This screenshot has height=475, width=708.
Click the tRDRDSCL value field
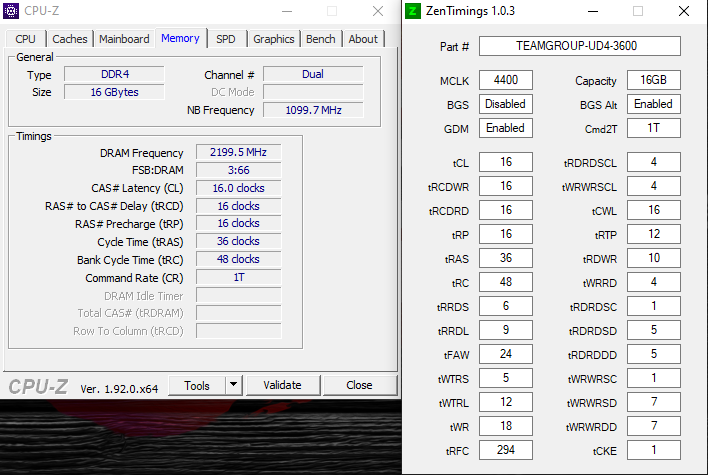[654, 162]
